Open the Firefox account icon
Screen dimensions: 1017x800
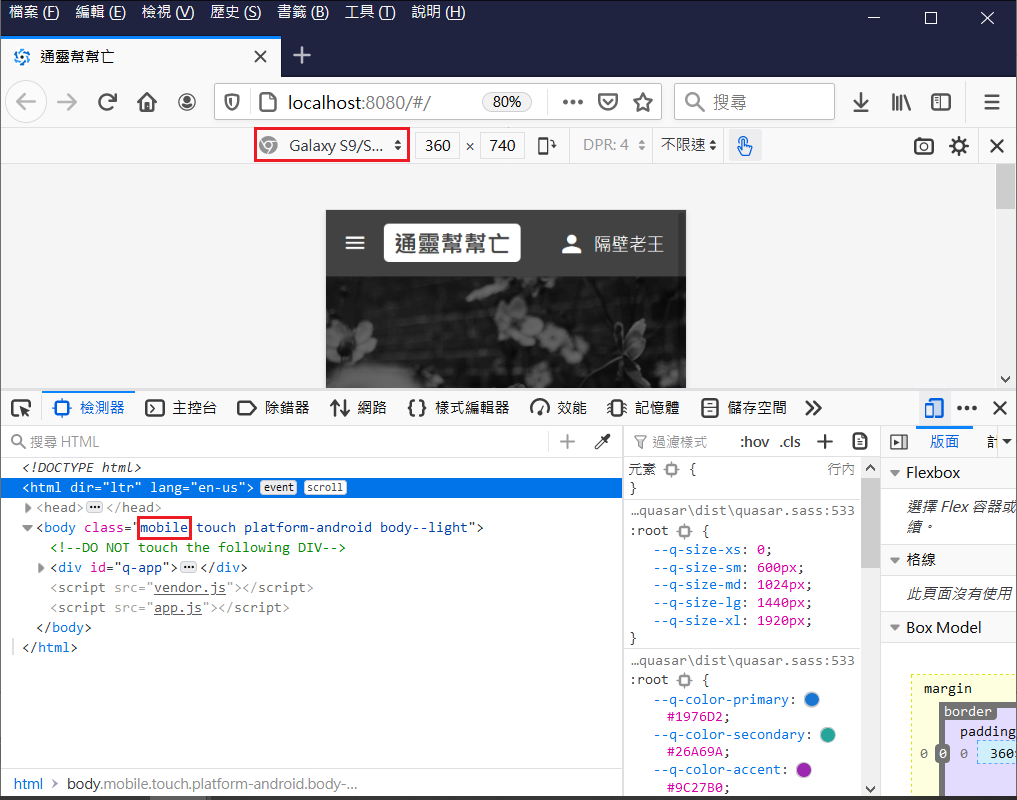187,102
